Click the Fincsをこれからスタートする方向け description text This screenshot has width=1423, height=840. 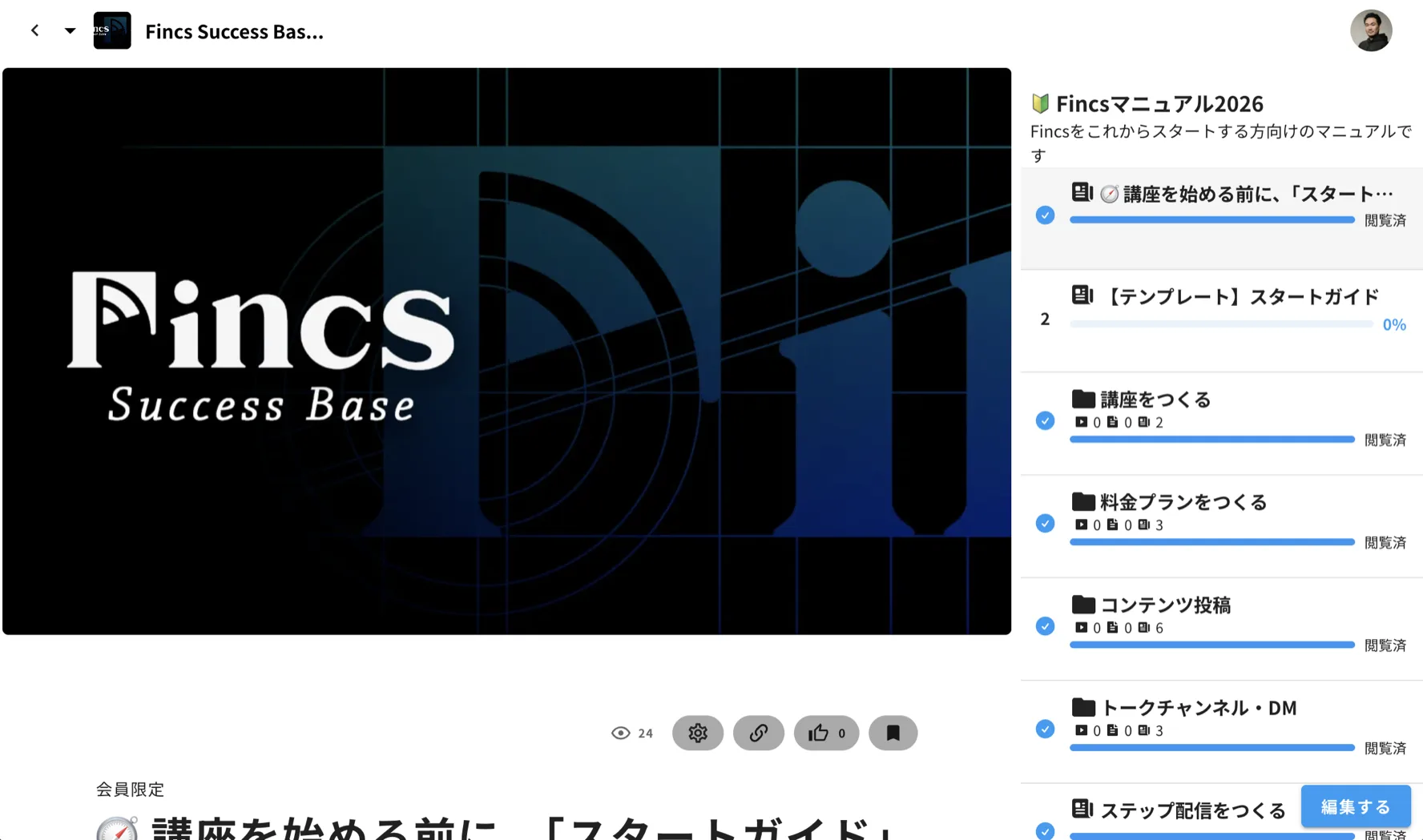click(1221, 143)
